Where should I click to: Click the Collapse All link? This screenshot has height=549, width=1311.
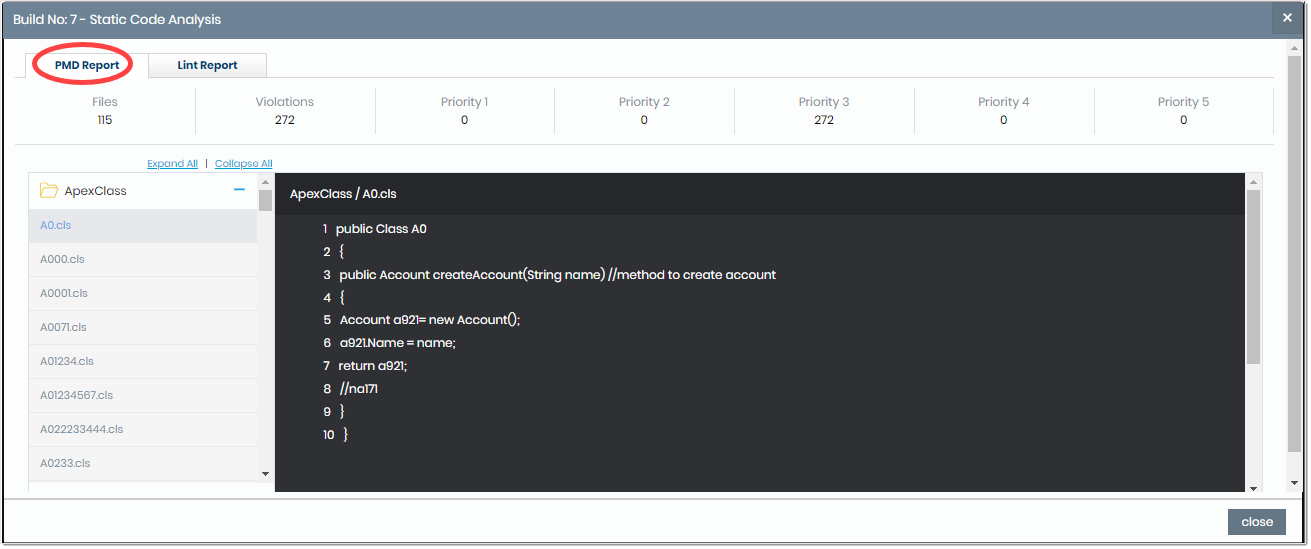pos(243,164)
